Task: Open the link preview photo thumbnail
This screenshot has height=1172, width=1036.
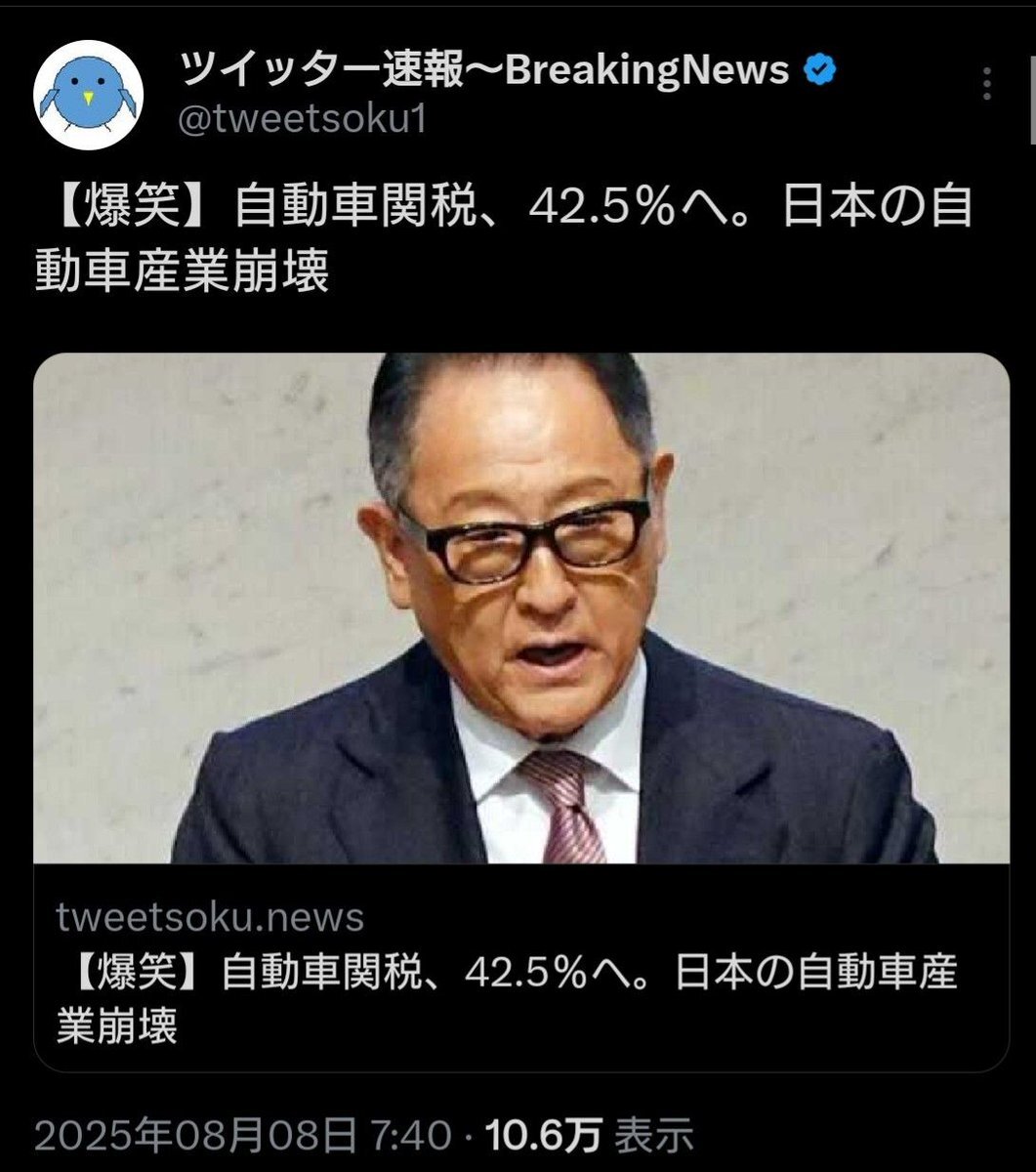Action: click(521, 608)
